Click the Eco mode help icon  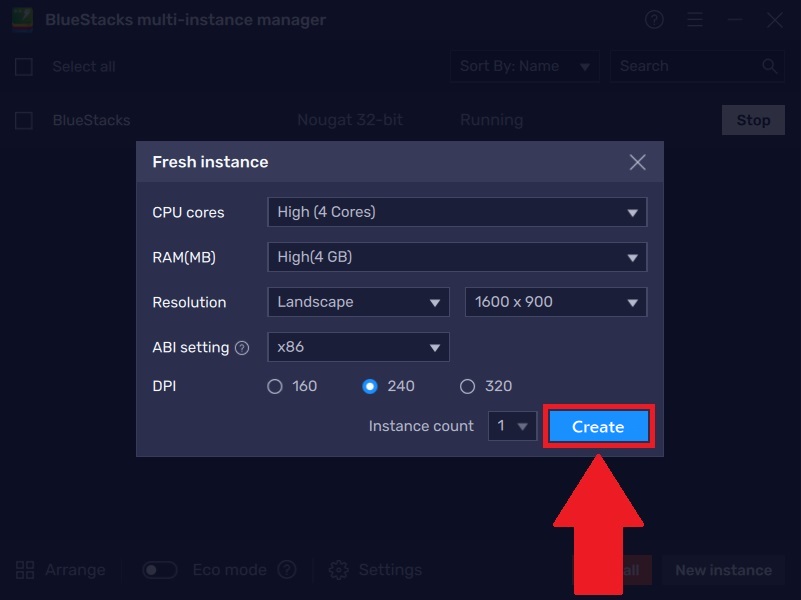click(287, 569)
